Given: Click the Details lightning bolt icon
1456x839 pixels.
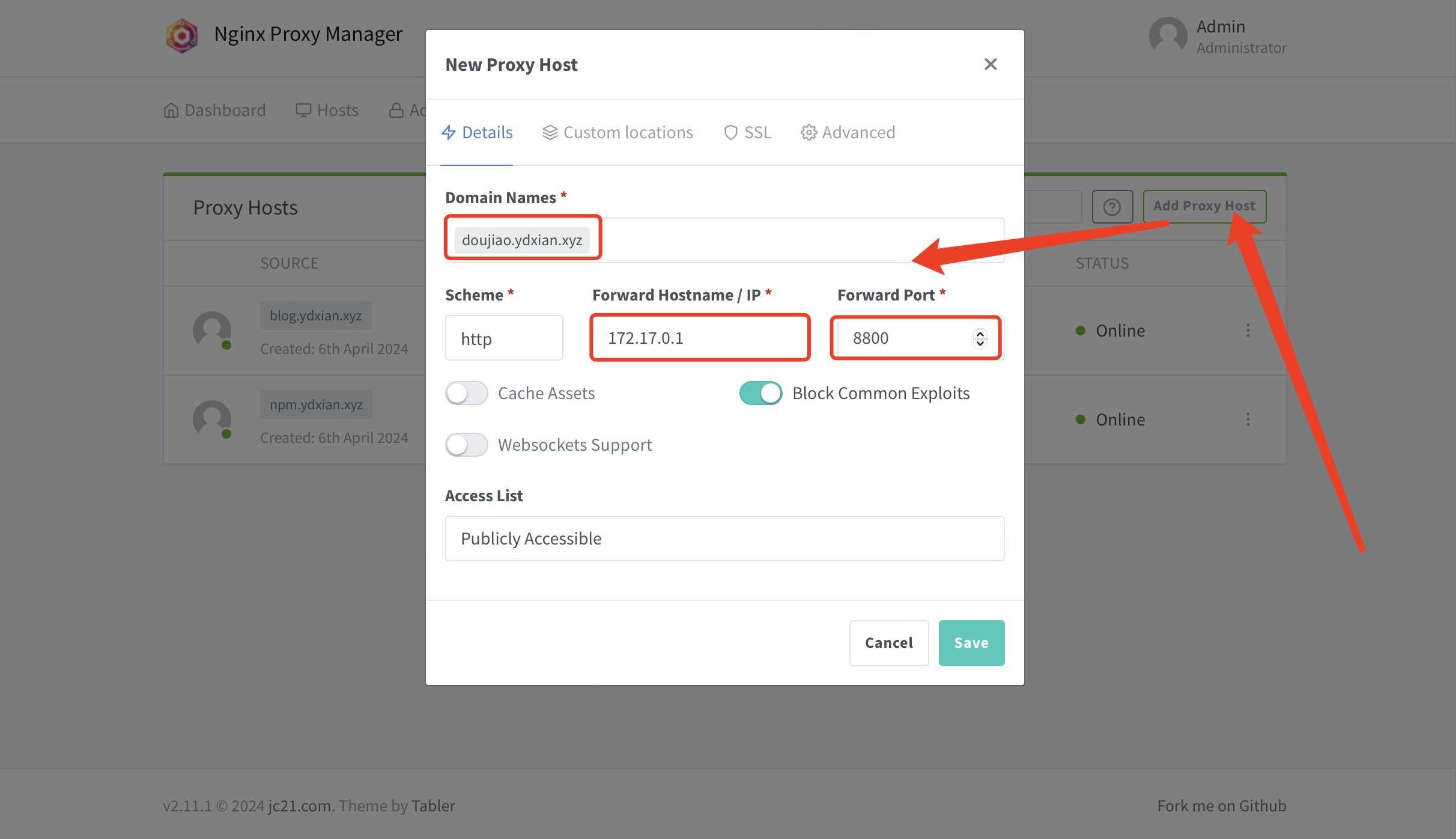Looking at the screenshot, I should coord(449,132).
